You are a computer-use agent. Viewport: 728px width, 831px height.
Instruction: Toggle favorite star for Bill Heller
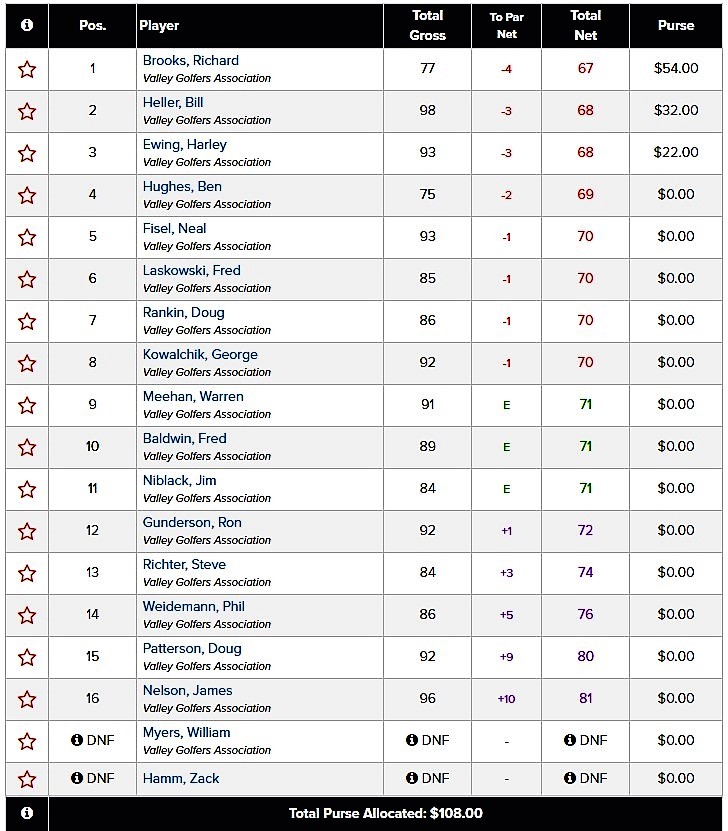(27, 111)
